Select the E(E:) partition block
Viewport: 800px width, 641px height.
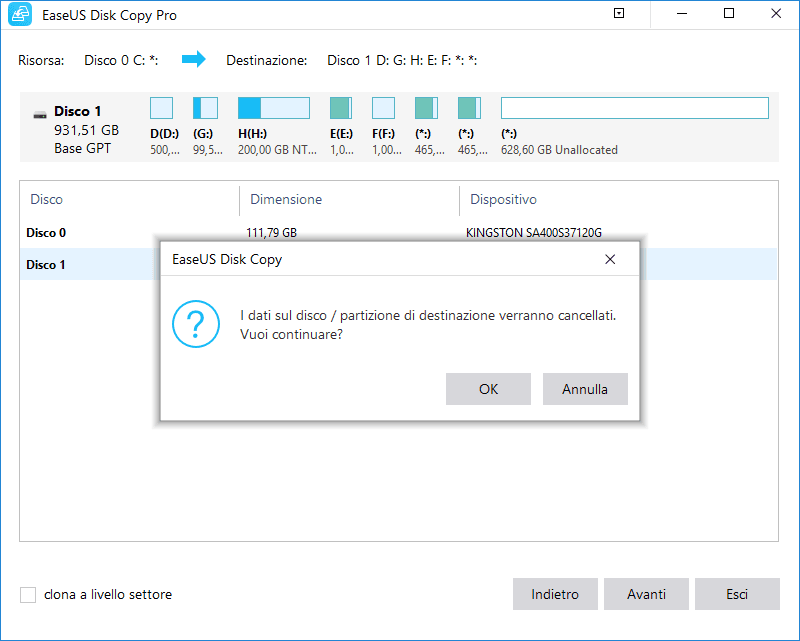click(x=341, y=108)
